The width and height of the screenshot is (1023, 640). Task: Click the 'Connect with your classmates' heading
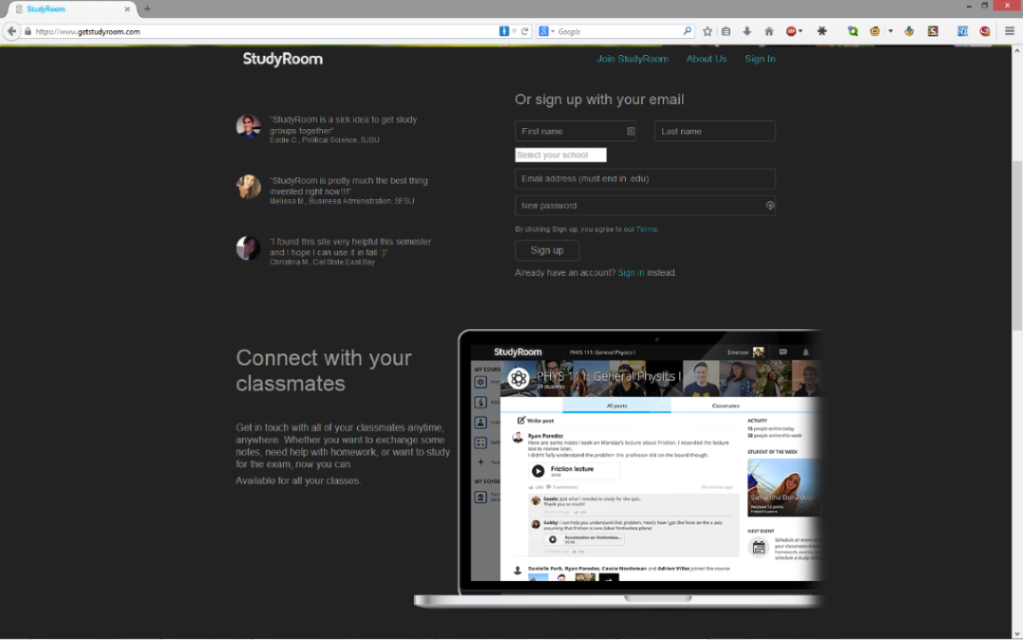tap(324, 371)
